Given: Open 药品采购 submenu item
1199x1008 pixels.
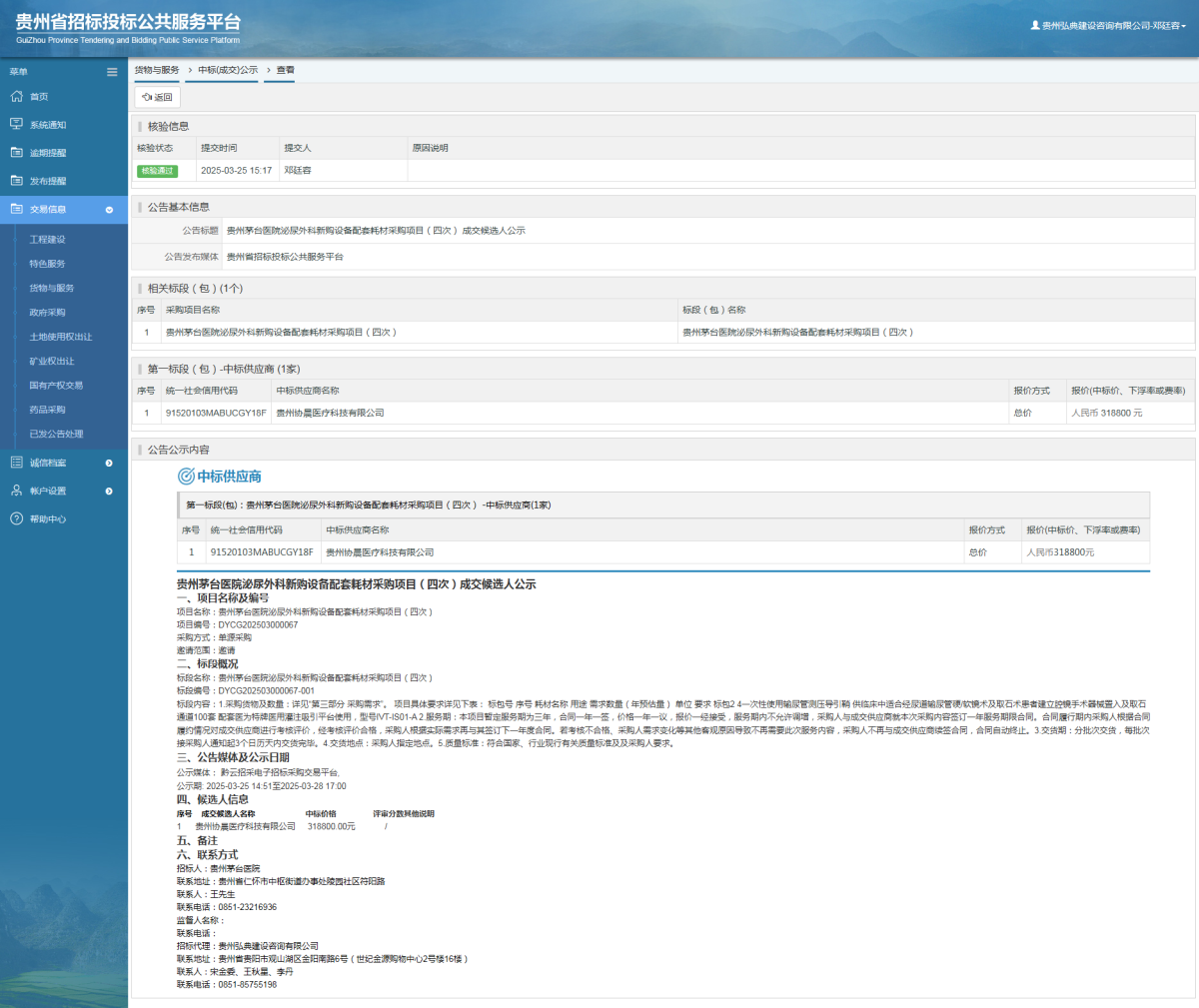Looking at the screenshot, I should (48, 410).
